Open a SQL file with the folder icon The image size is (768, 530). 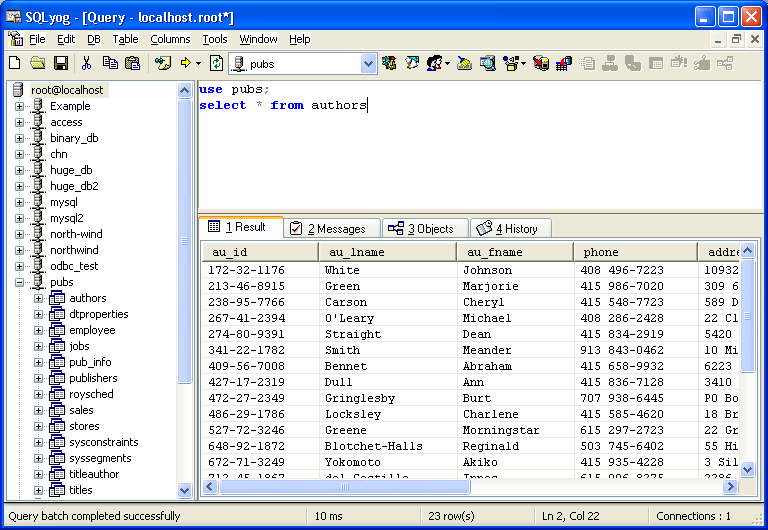point(38,63)
